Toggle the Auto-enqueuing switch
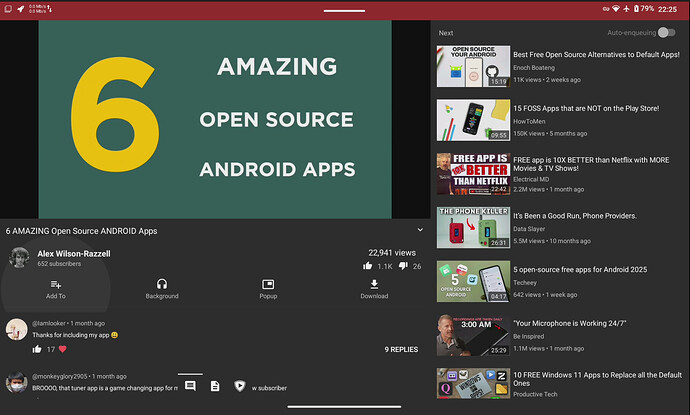690x415 pixels. click(x=665, y=32)
